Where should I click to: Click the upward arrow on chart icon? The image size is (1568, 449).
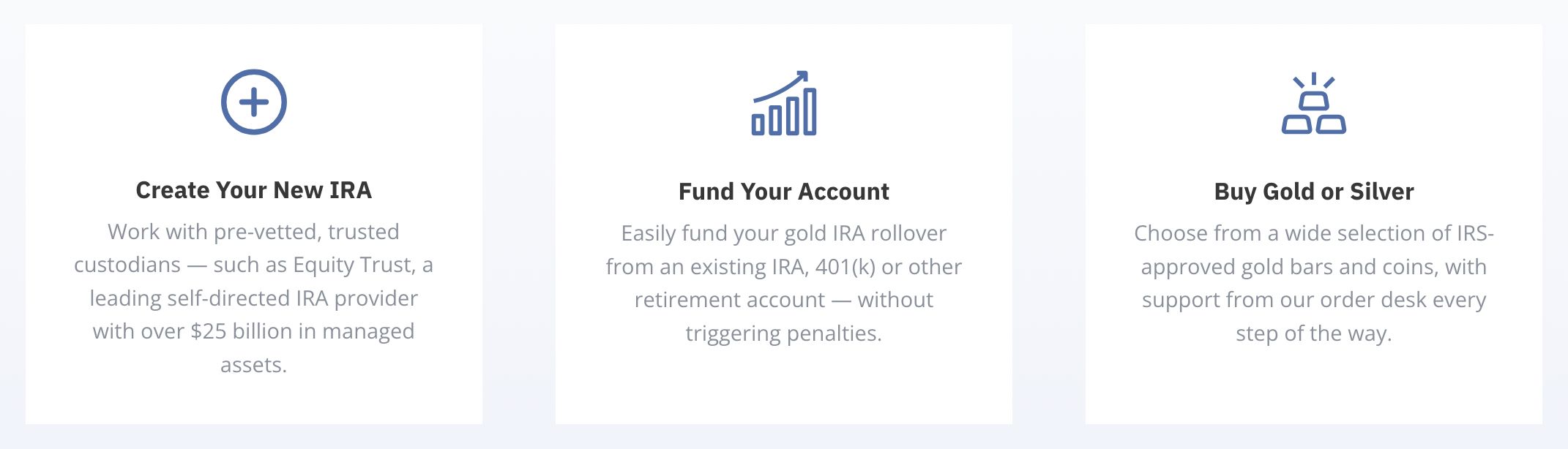click(x=781, y=86)
